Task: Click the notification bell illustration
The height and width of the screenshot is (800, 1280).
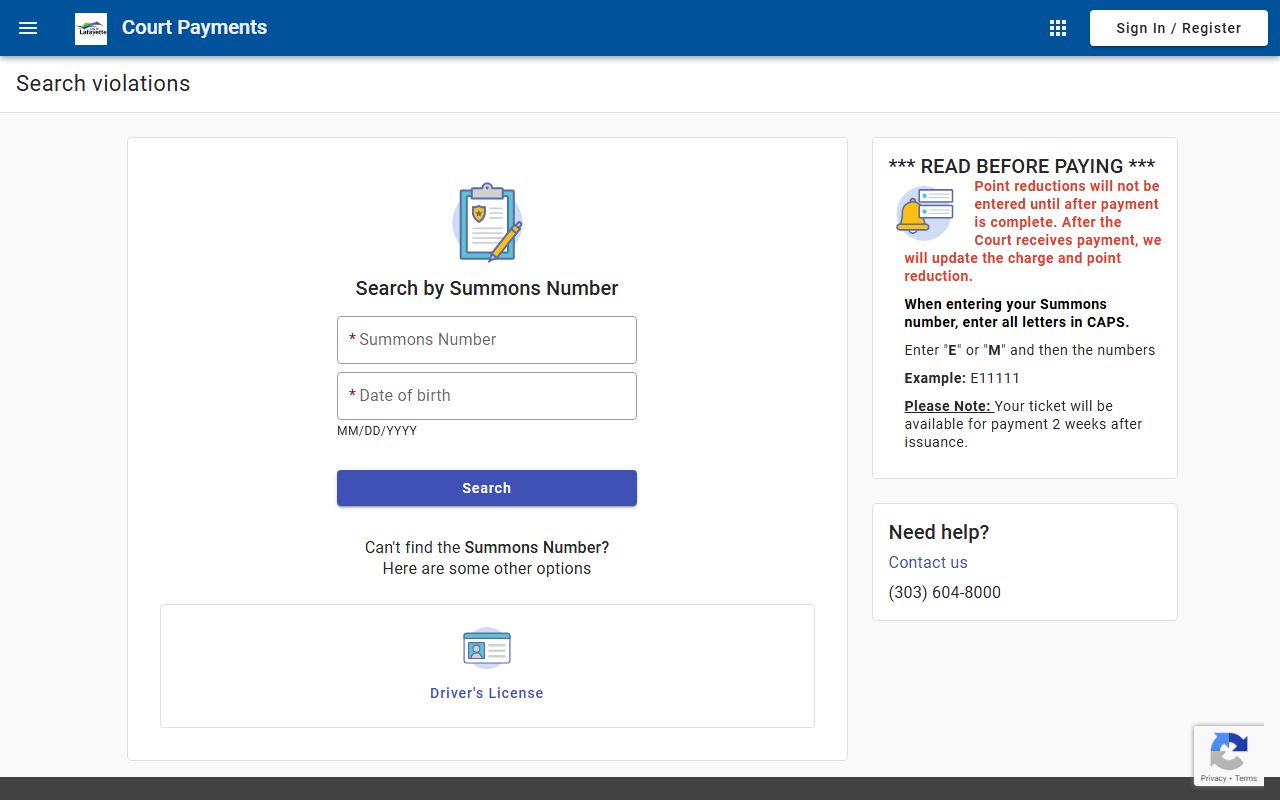Action: click(924, 213)
